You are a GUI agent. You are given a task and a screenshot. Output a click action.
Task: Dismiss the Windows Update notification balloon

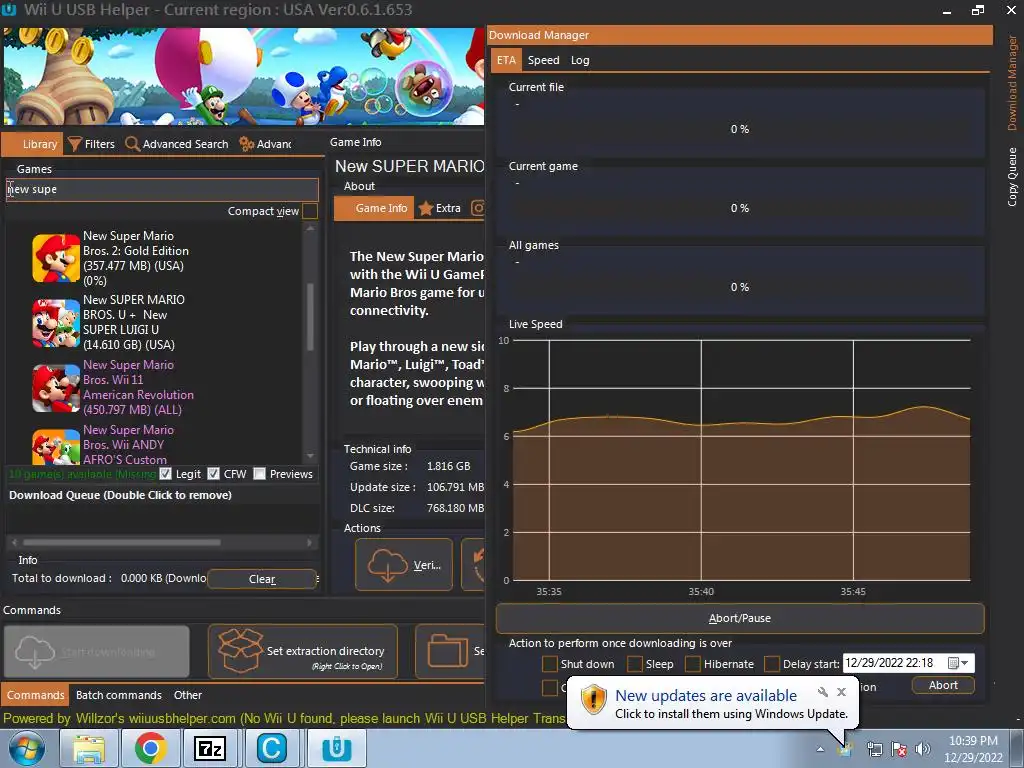pyautogui.click(x=841, y=692)
